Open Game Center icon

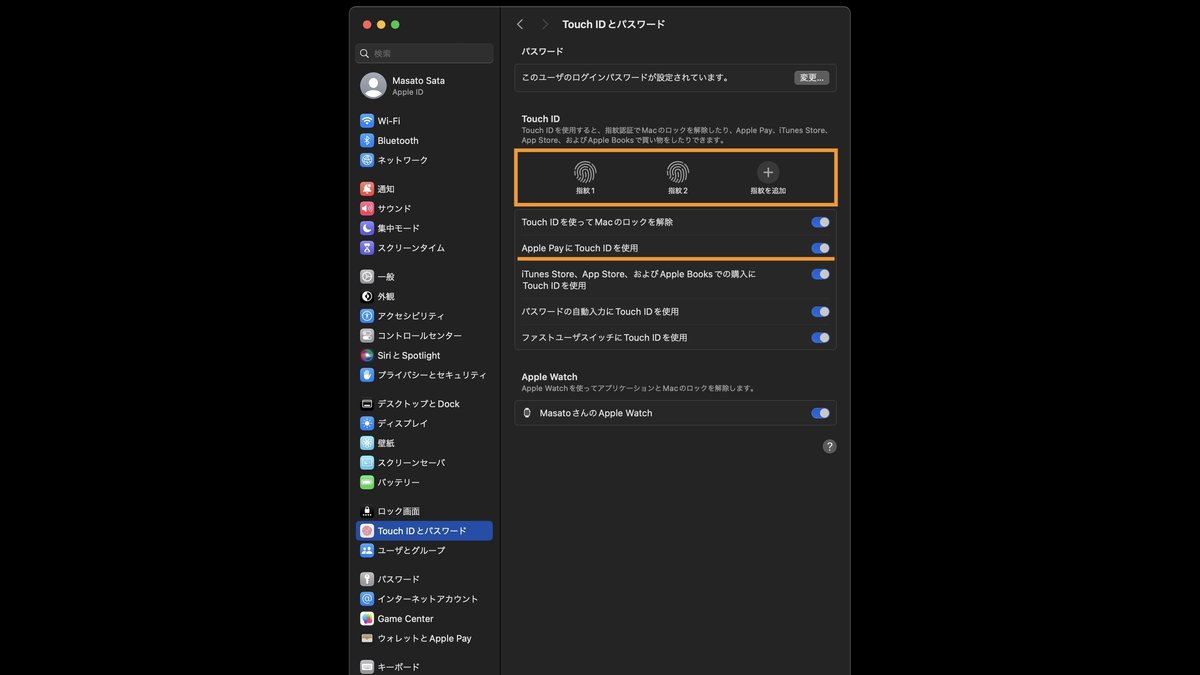pyautogui.click(x=367, y=619)
